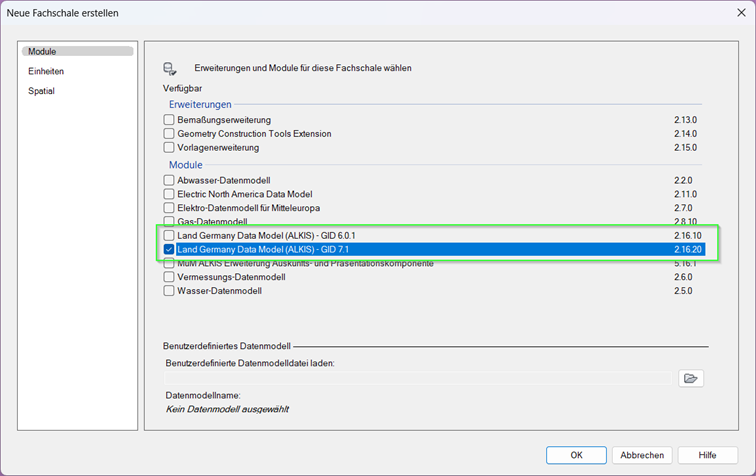The width and height of the screenshot is (756, 476).
Task: Confirm with the OK button
Action: click(576, 455)
